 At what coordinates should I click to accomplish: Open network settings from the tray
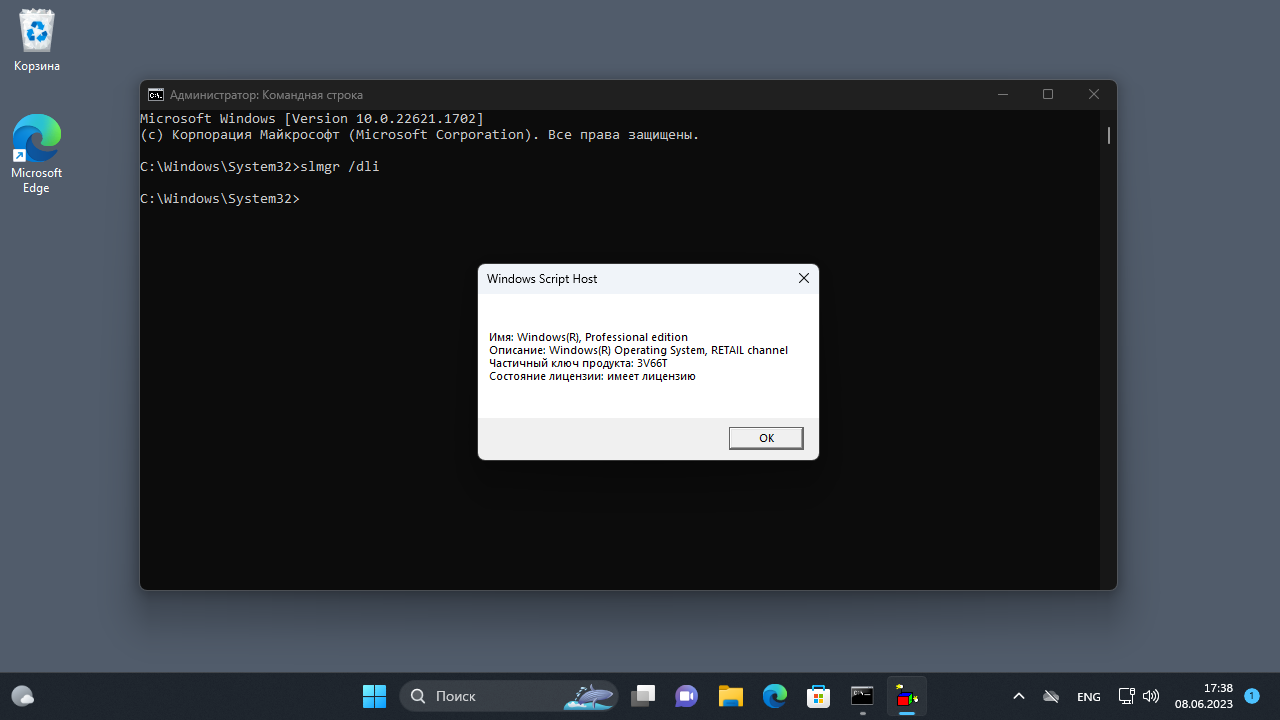click(1127, 696)
